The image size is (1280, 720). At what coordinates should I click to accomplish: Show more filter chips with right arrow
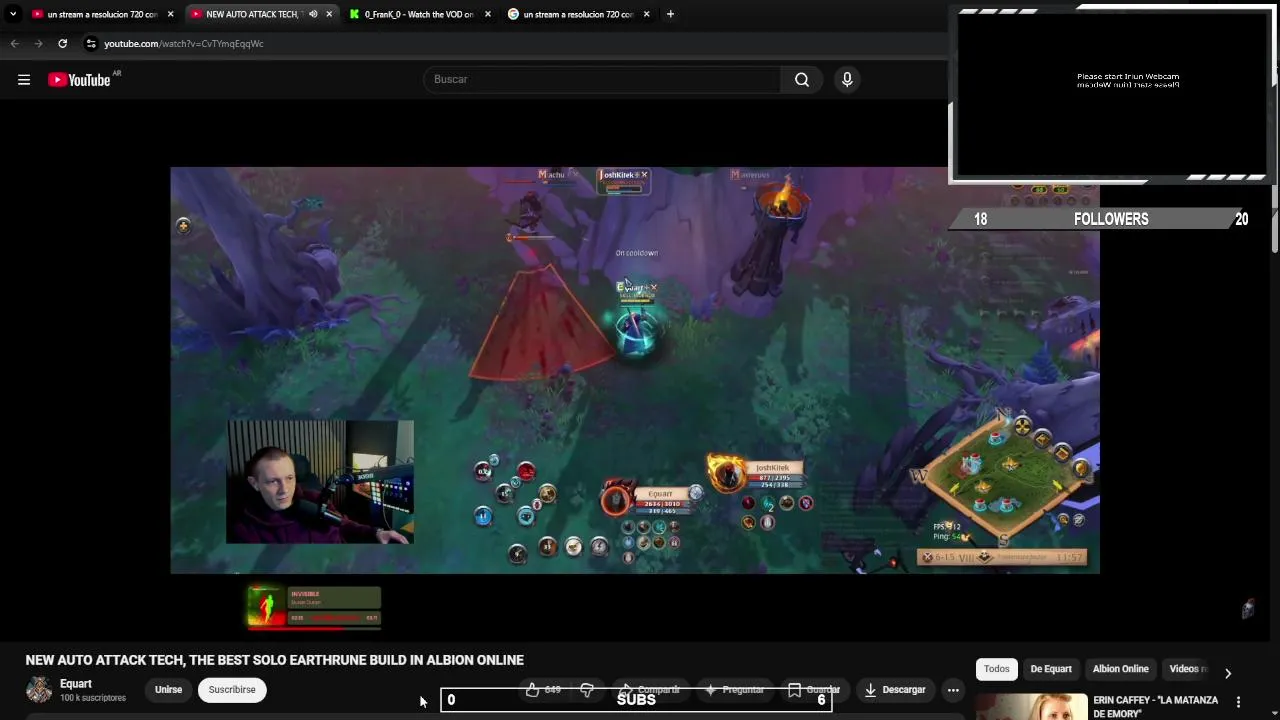pyautogui.click(x=1228, y=673)
